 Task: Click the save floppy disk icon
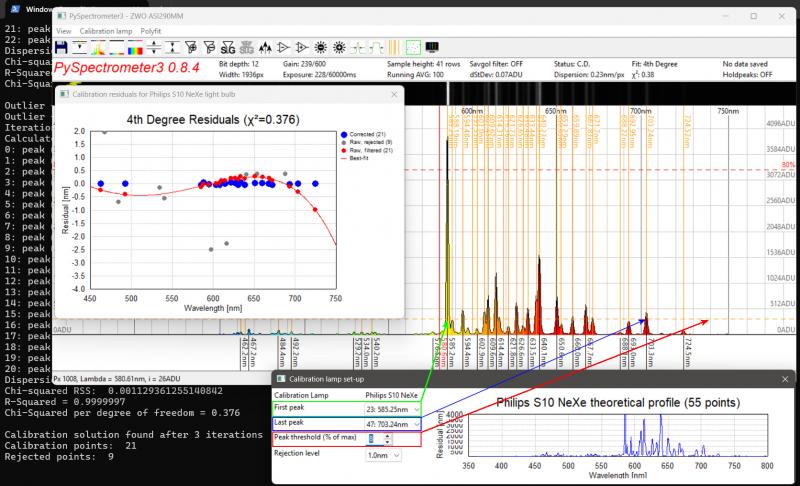click(61, 47)
